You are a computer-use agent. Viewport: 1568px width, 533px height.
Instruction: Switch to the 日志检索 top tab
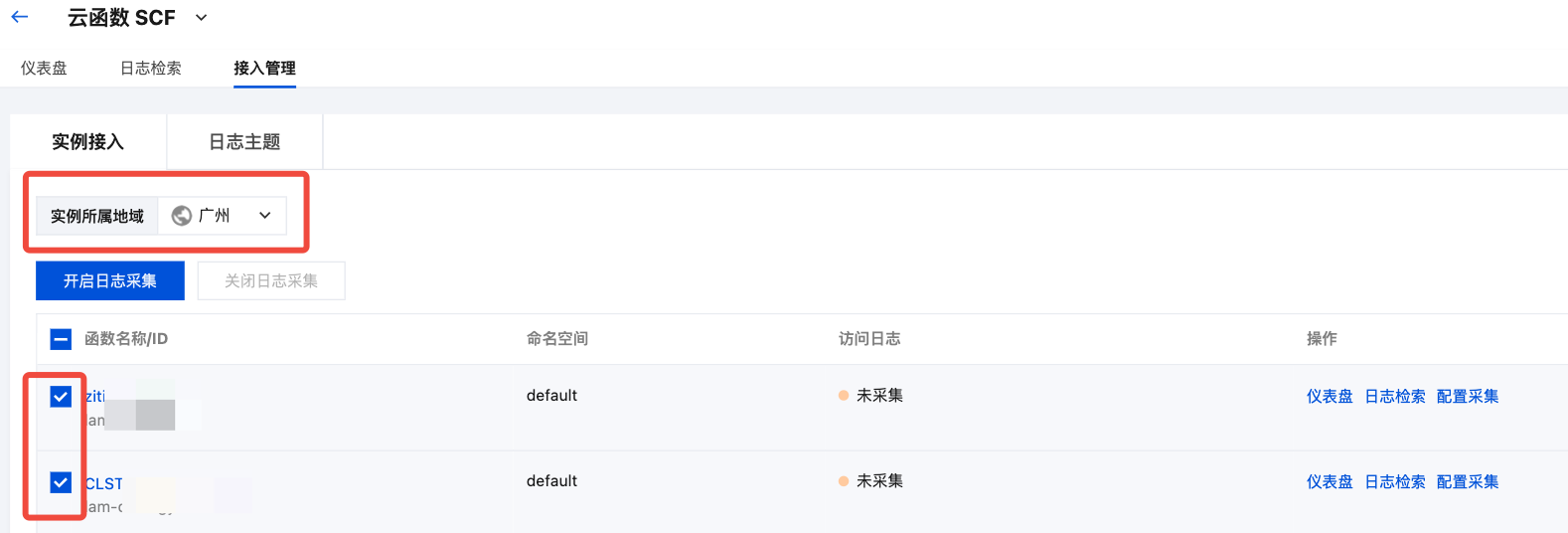(x=151, y=68)
